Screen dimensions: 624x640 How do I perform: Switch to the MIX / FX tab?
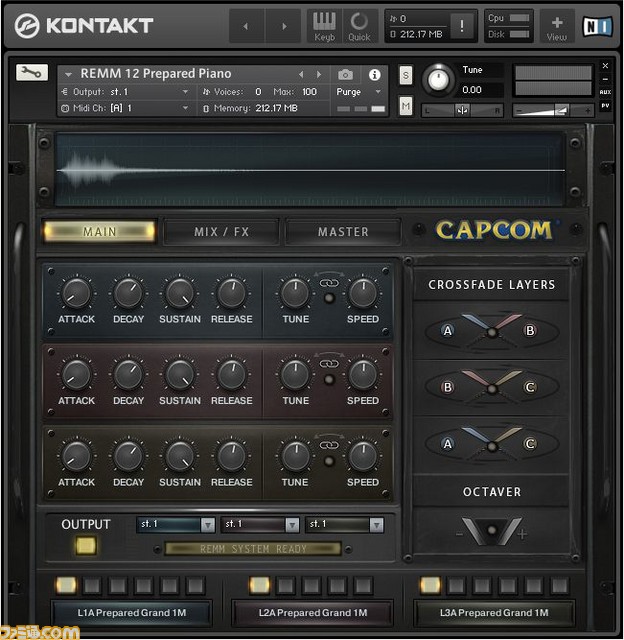221,232
